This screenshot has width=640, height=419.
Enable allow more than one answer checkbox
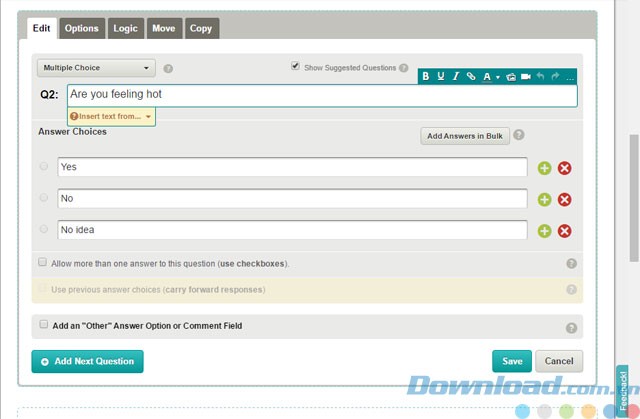[43, 262]
